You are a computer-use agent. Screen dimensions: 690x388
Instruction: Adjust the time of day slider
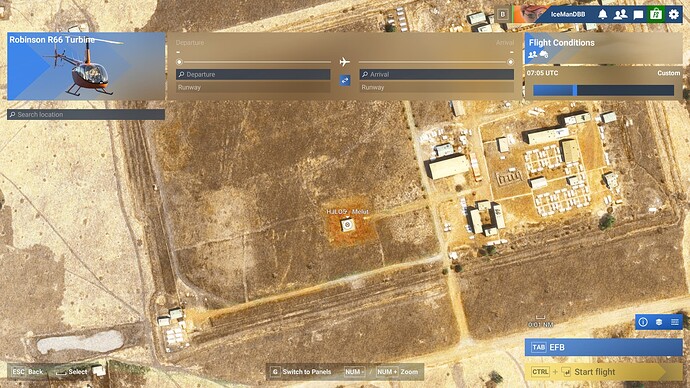coord(603,90)
